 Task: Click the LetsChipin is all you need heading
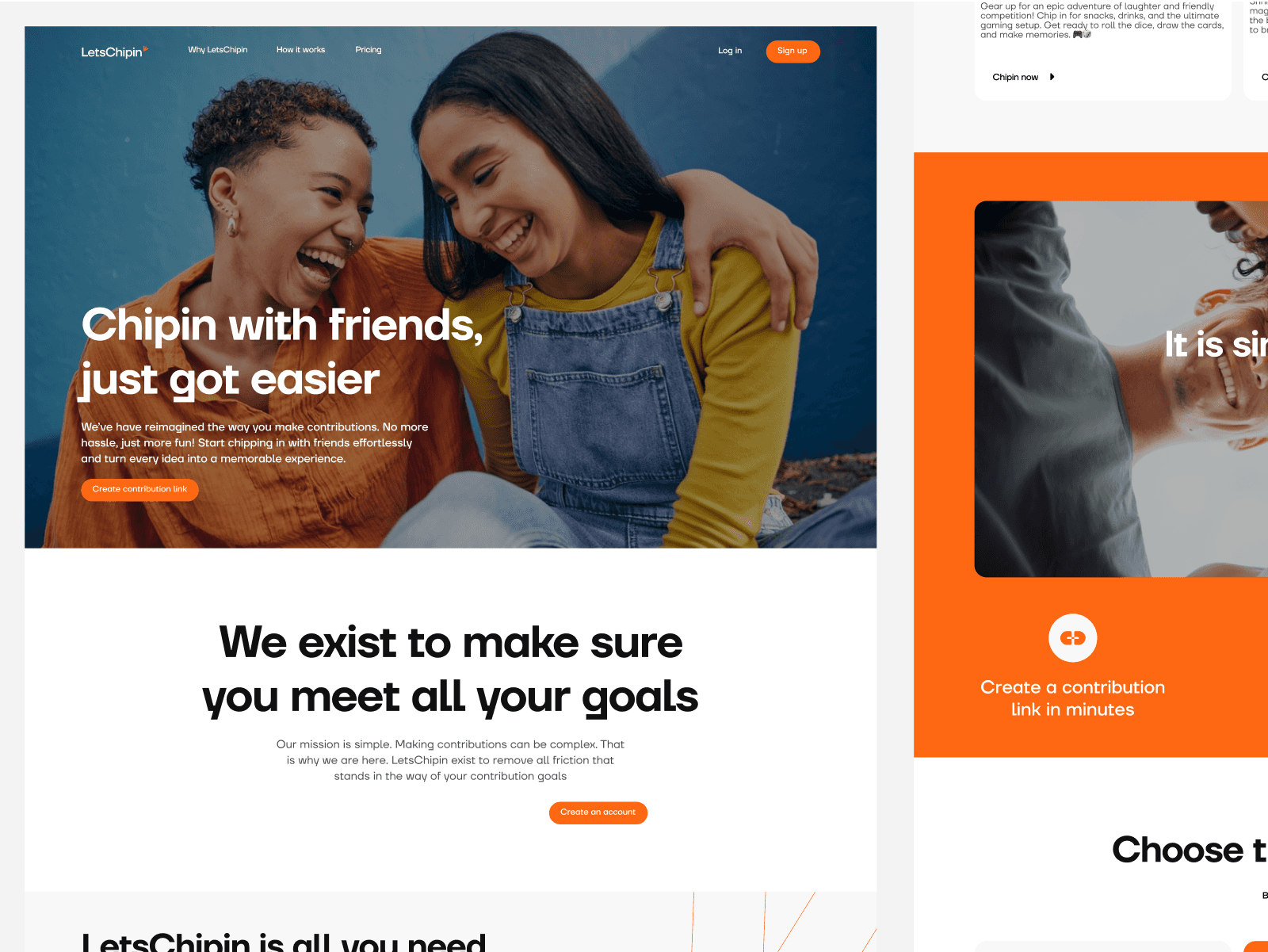[x=284, y=942]
